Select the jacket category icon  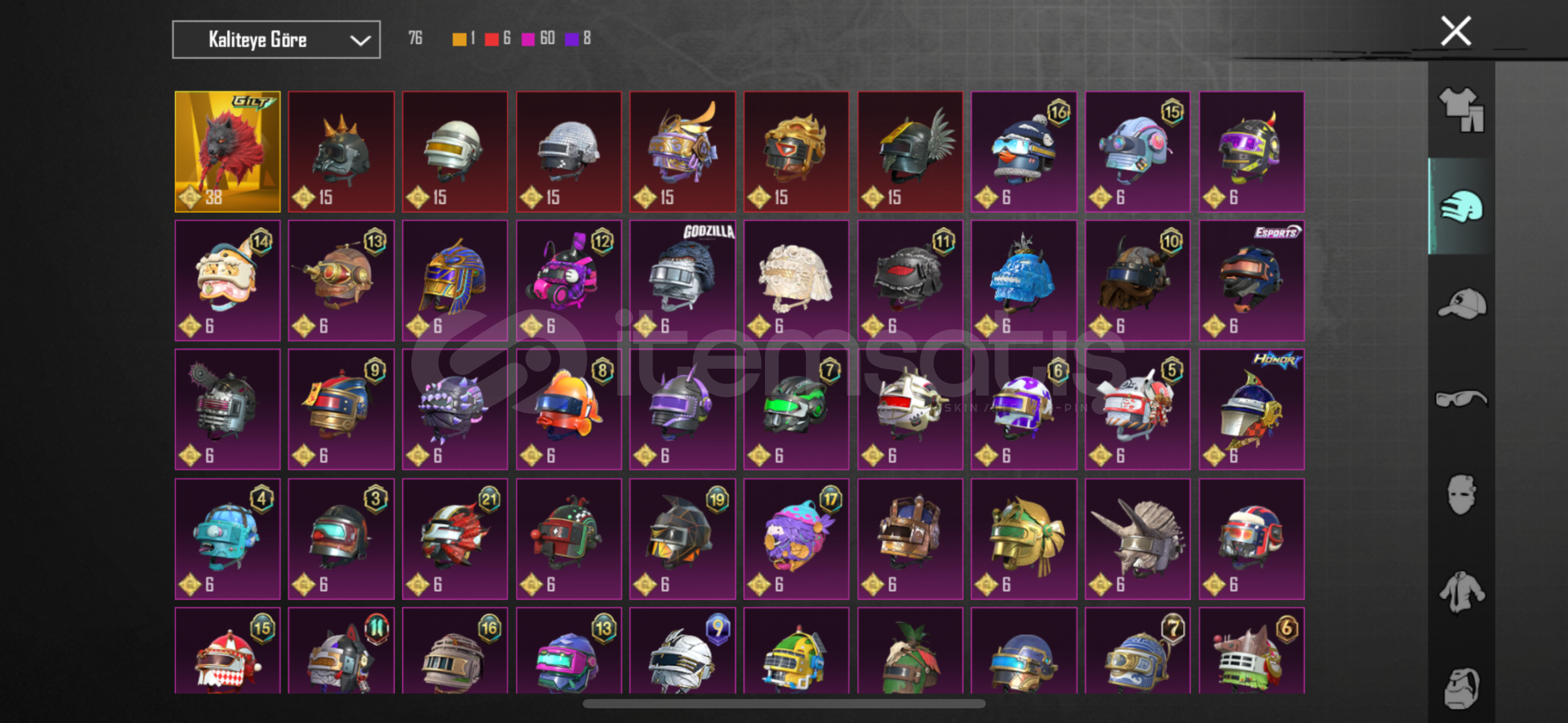pyautogui.click(x=1462, y=592)
